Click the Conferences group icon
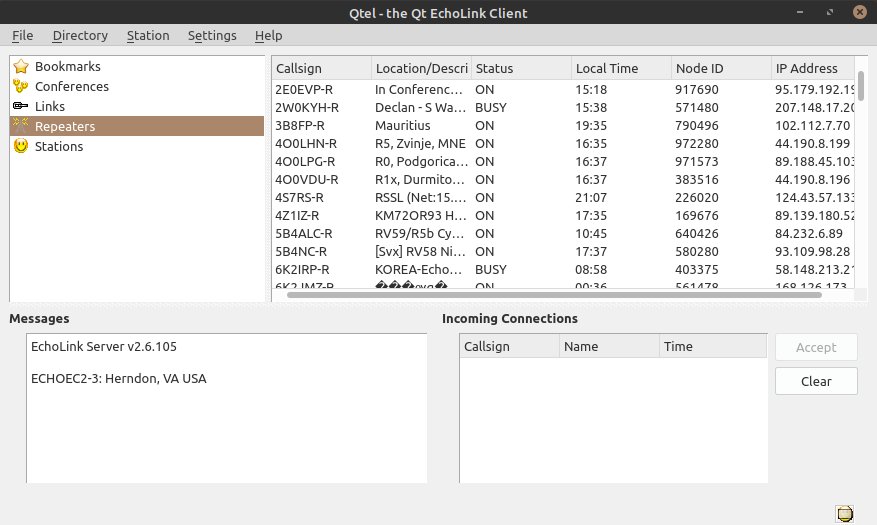The height and width of the screenshot is (525, 877). tap(21, 86)
